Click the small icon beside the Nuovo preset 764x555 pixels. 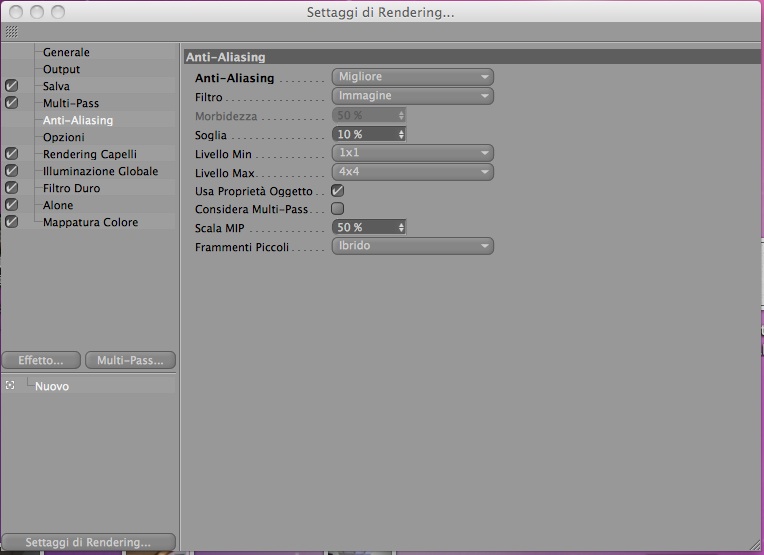click(x=10, y=385)
